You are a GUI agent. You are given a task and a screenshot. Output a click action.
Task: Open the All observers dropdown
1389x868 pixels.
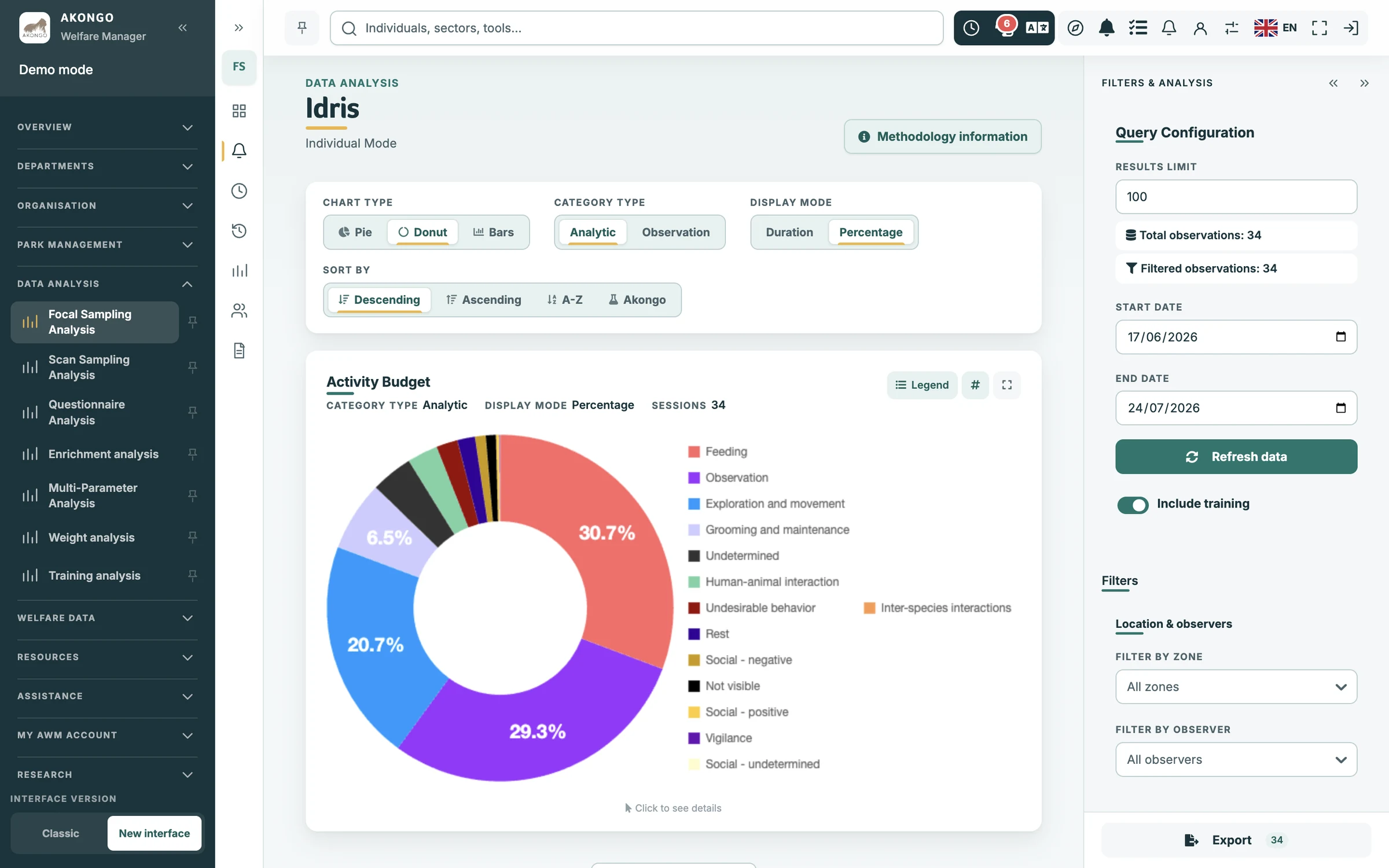click(x=1236, y=759)
